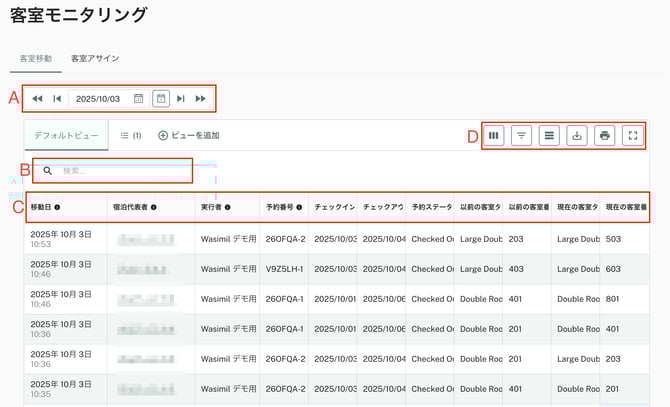Download table data with the export icon
The image size is (670, 407).
(577, 136)
